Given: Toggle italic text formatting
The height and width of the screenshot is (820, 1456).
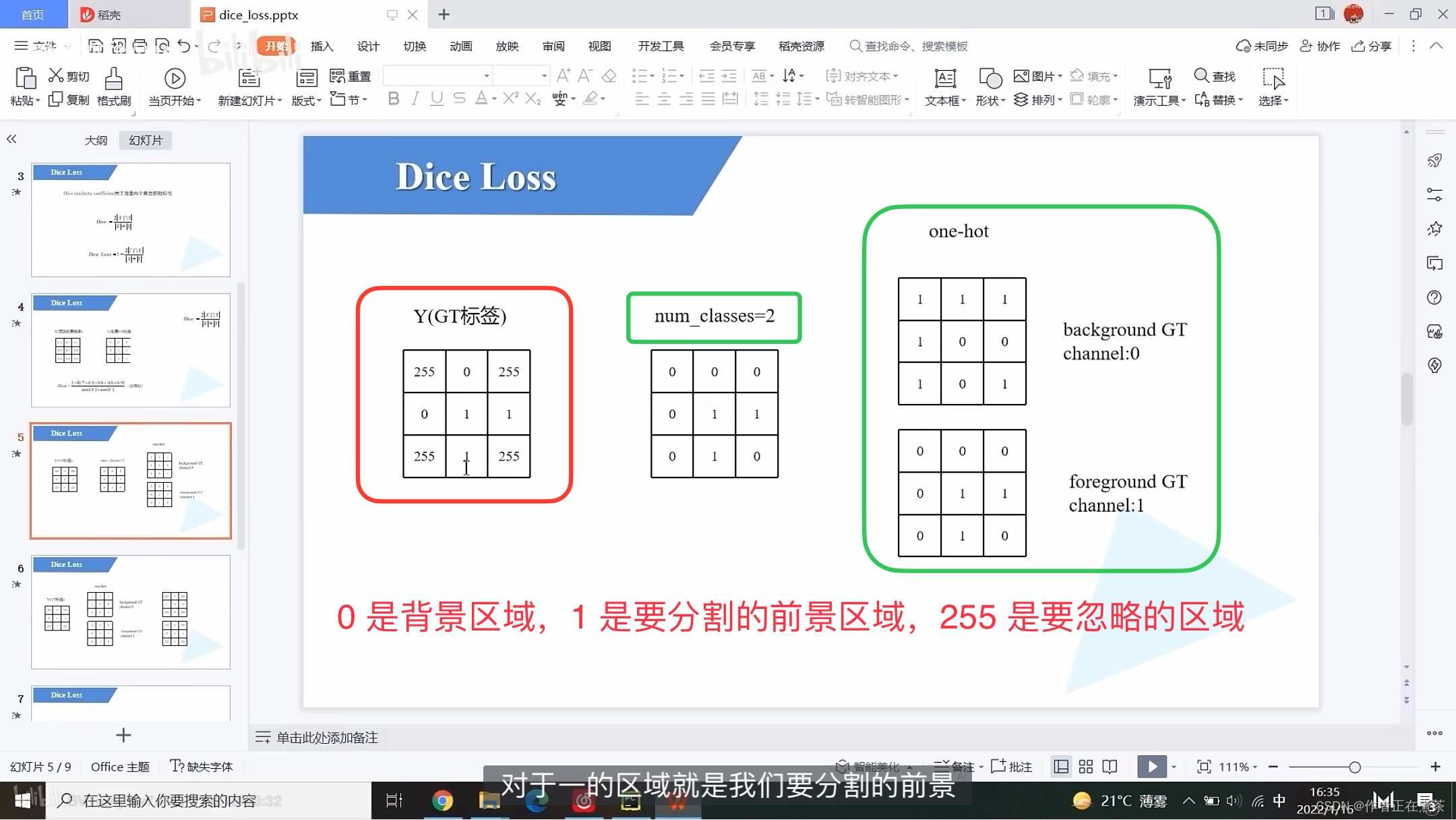Looking at the screenshot, I should click(x=415, y=99).
